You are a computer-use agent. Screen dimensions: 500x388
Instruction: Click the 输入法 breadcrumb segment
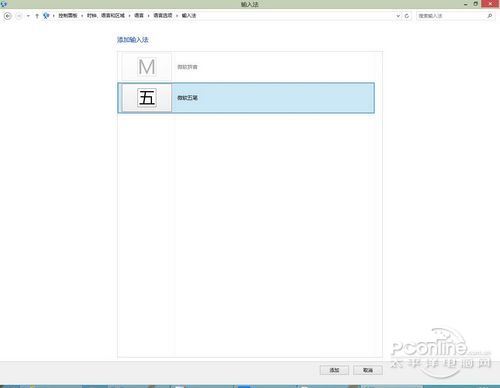coord(189,16)
